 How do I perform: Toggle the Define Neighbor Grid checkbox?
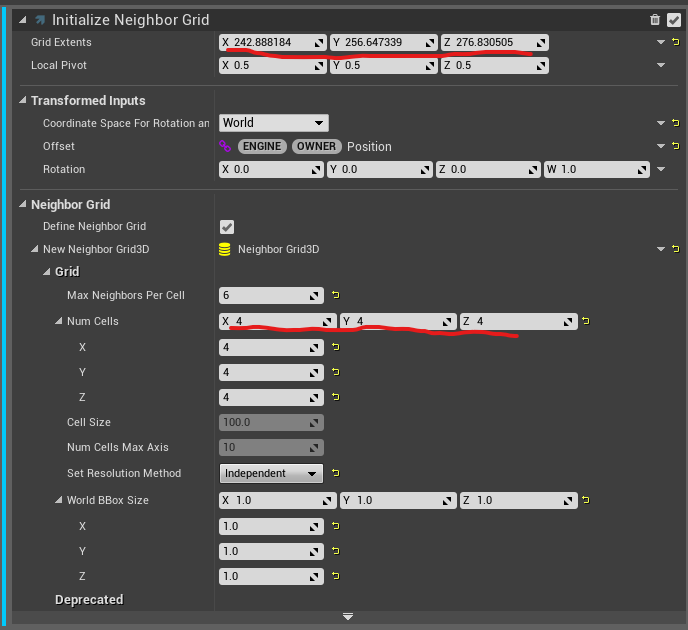[227, 227]
